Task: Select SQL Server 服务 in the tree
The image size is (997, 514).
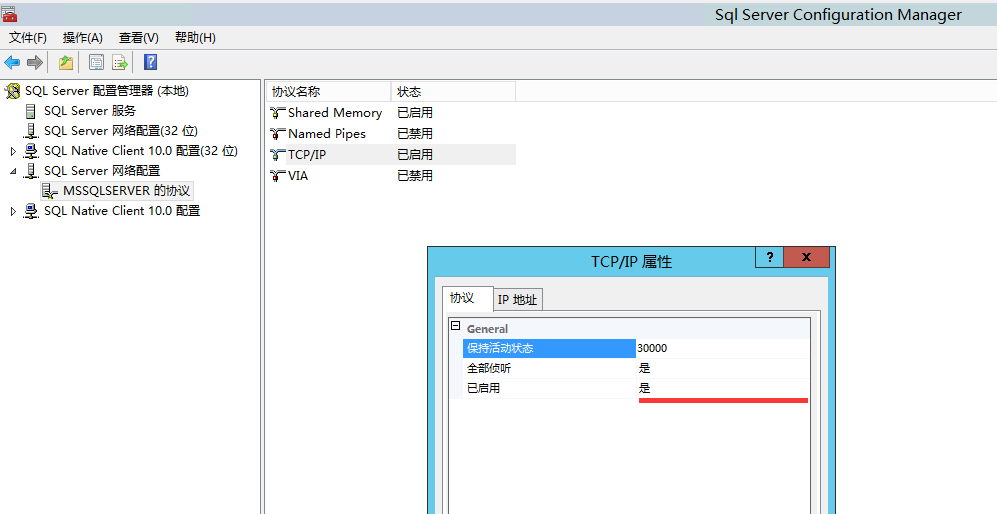Action: click(x=89, y=111)
